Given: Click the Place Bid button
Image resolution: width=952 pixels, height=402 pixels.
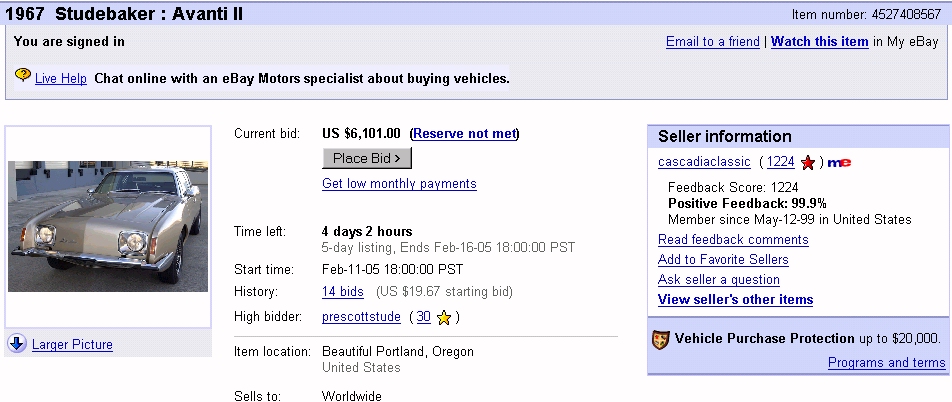Looking at the screenshot, I should tap(367, 158).
